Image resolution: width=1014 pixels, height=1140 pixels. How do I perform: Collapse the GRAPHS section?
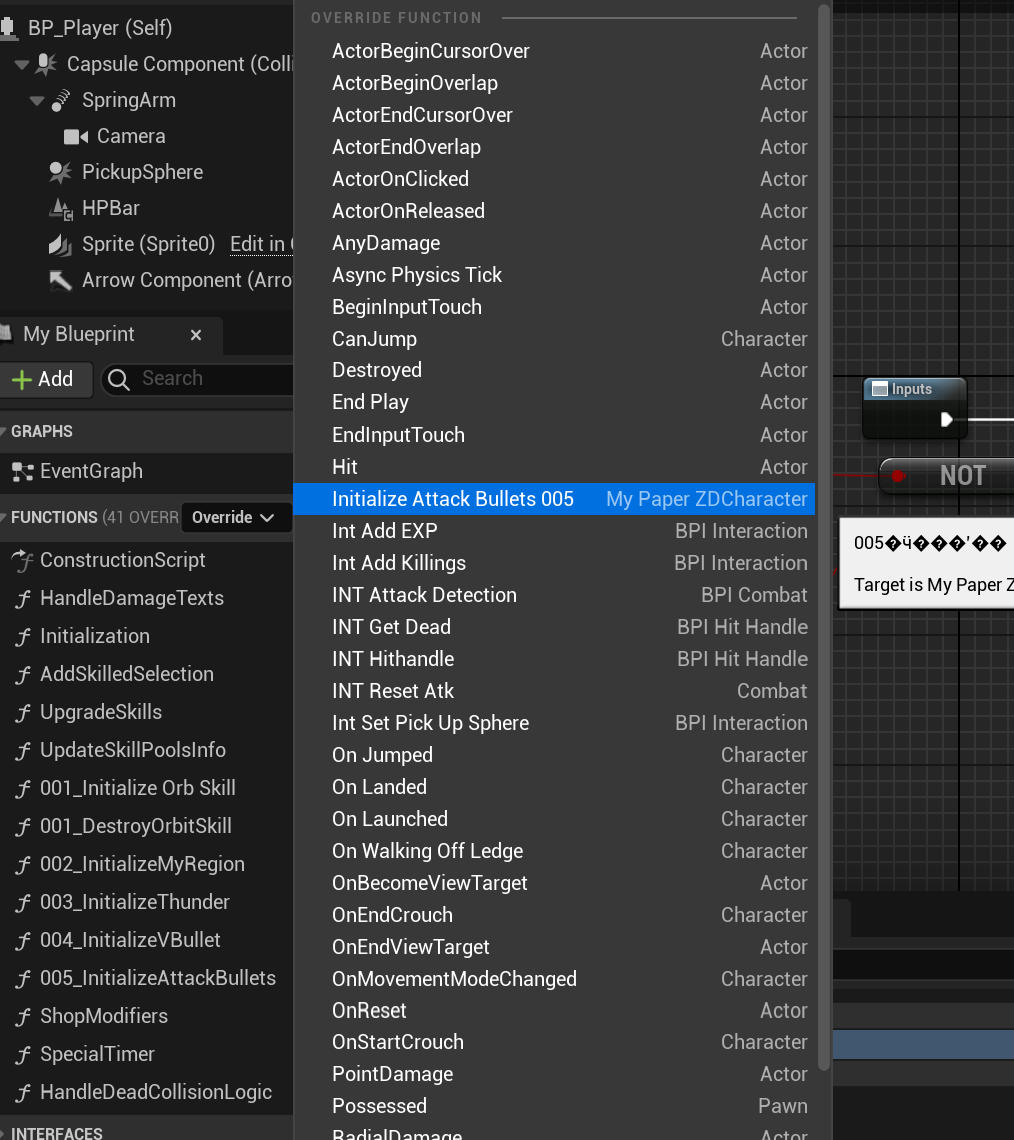[x=4, y=432]
